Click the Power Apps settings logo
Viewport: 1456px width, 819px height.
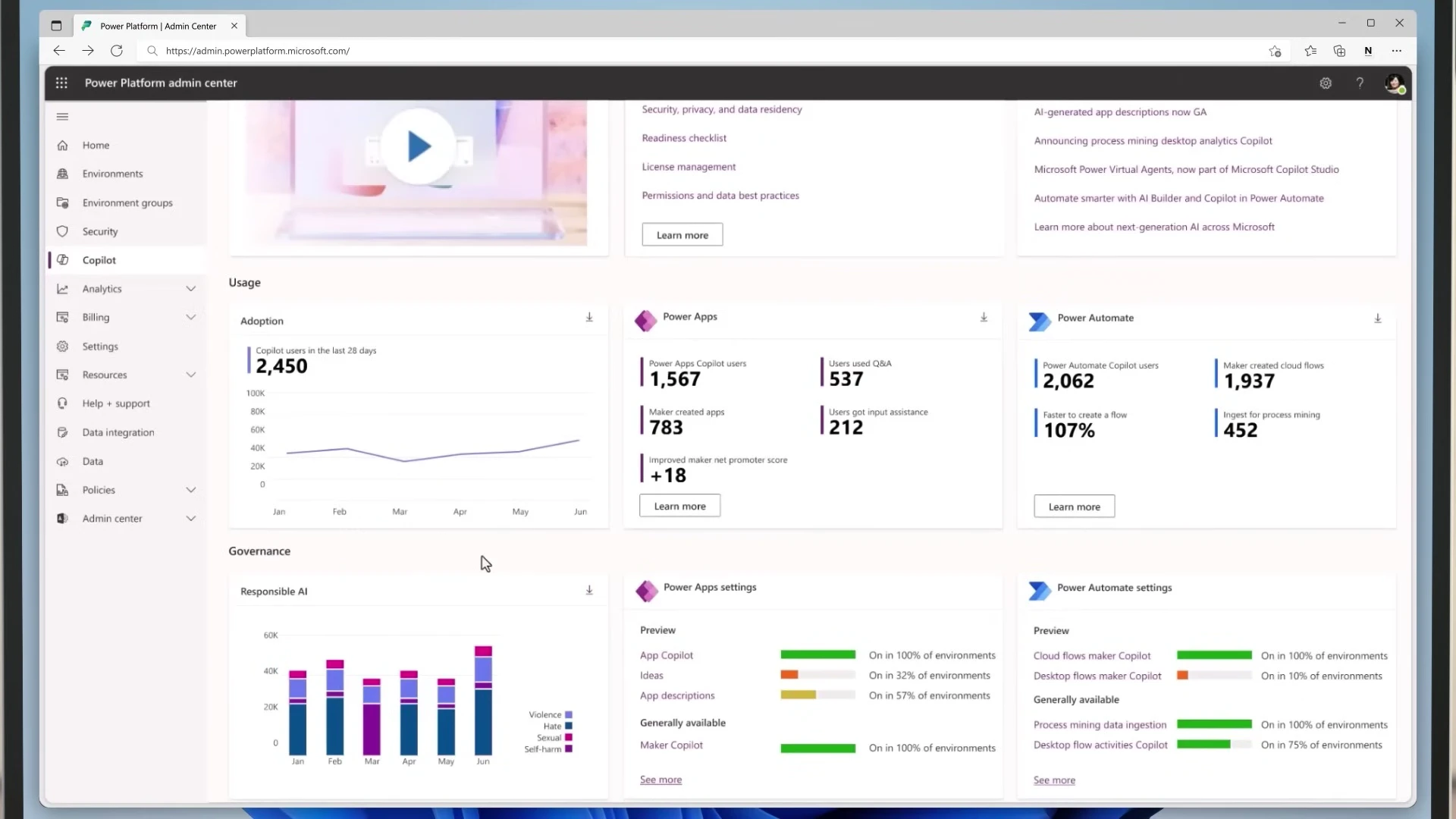pyautogui.click(x=646, y=591)
